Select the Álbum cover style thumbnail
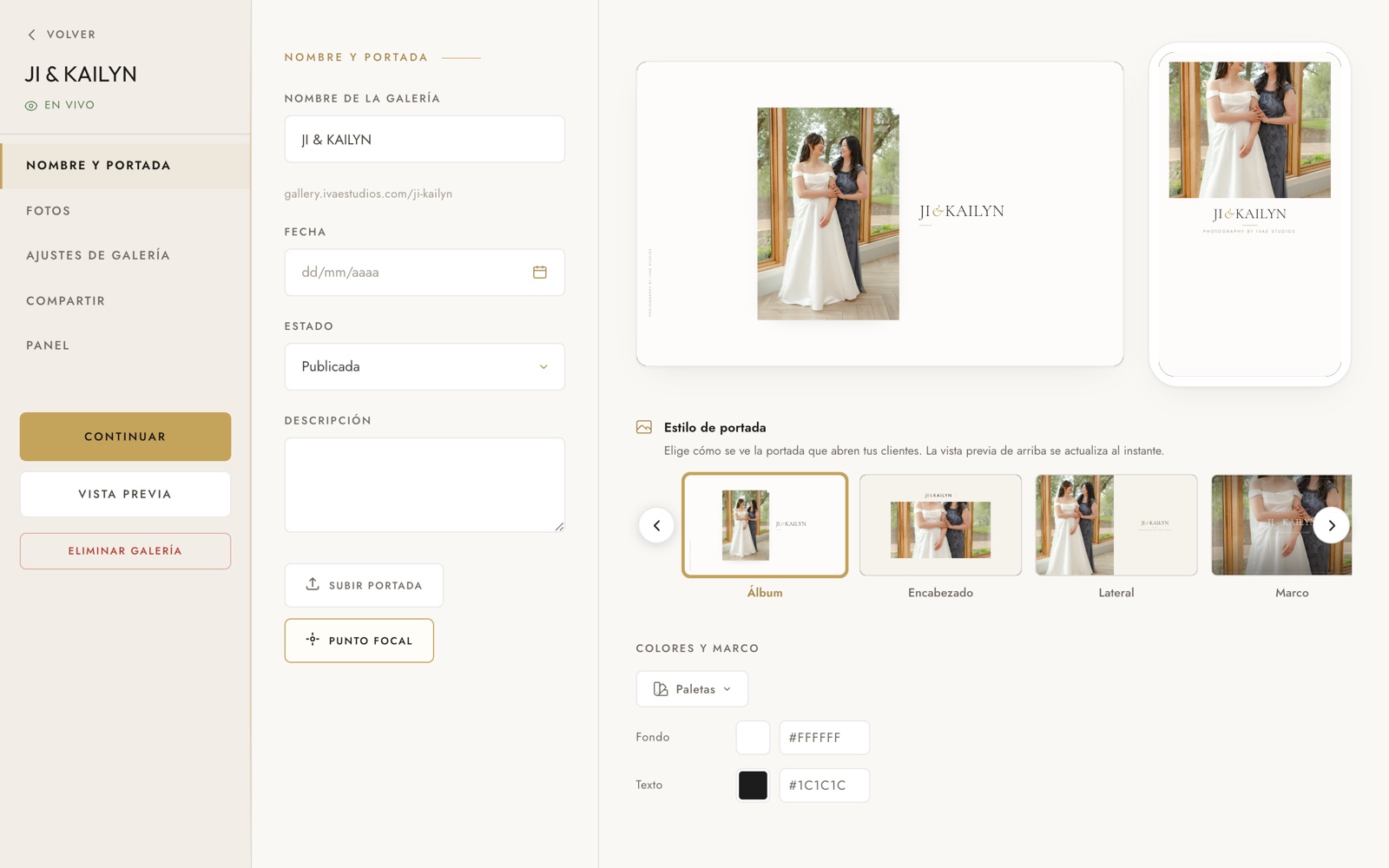Screen dimensions: 1389x868 (x=765, y=525)
